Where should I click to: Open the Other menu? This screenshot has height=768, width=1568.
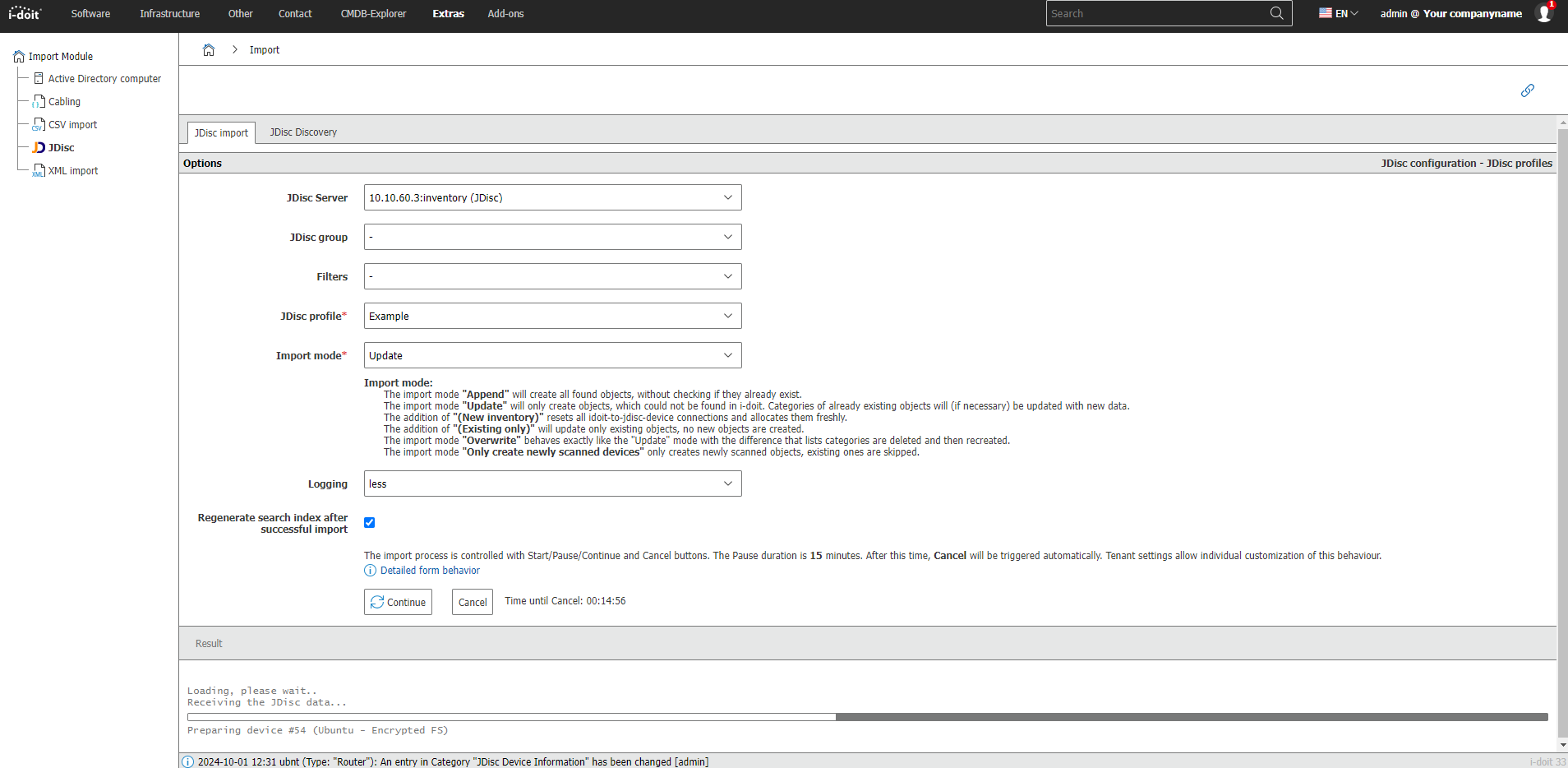coord(241,13)
